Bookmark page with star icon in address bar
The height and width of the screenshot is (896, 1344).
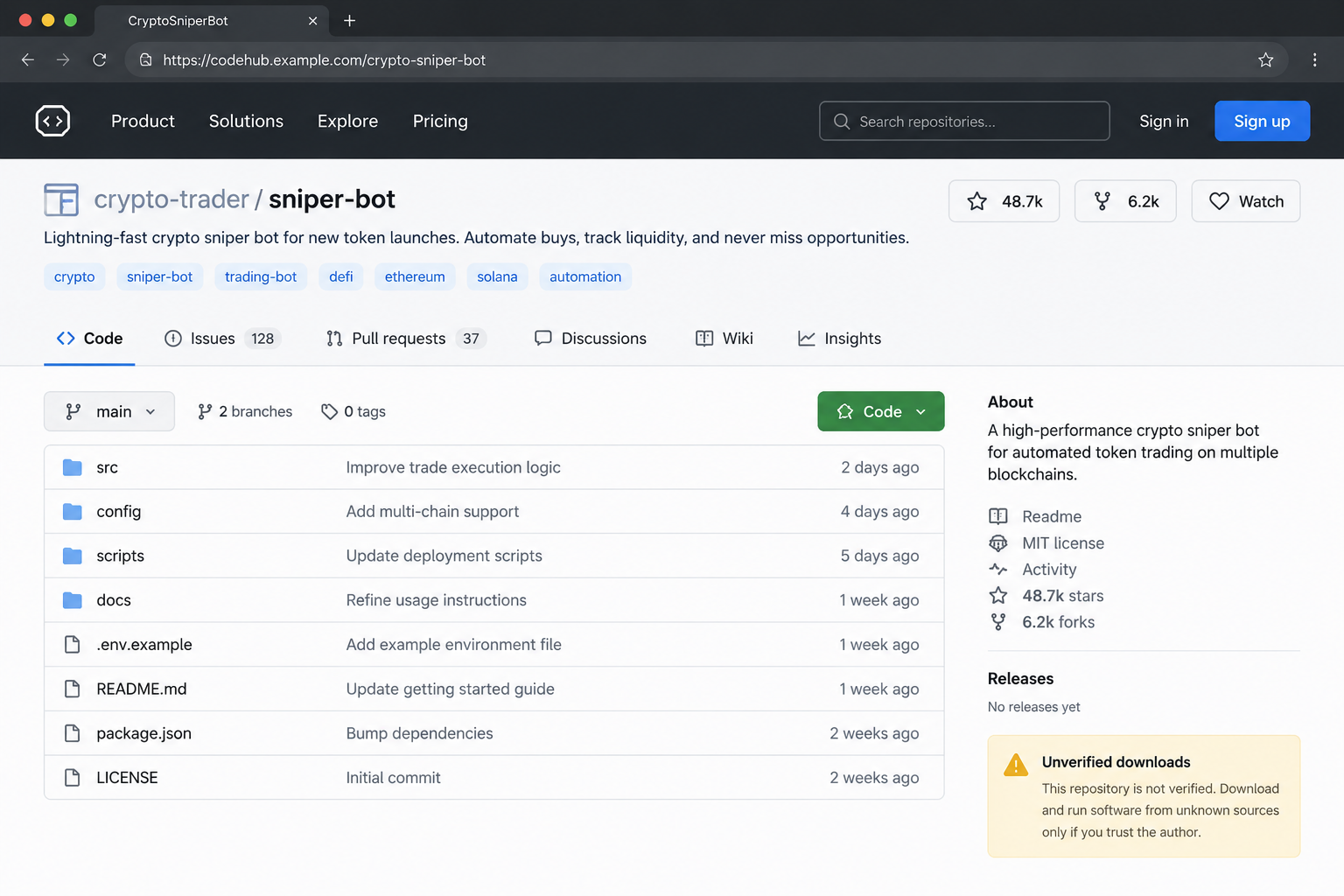[1265, 59]
